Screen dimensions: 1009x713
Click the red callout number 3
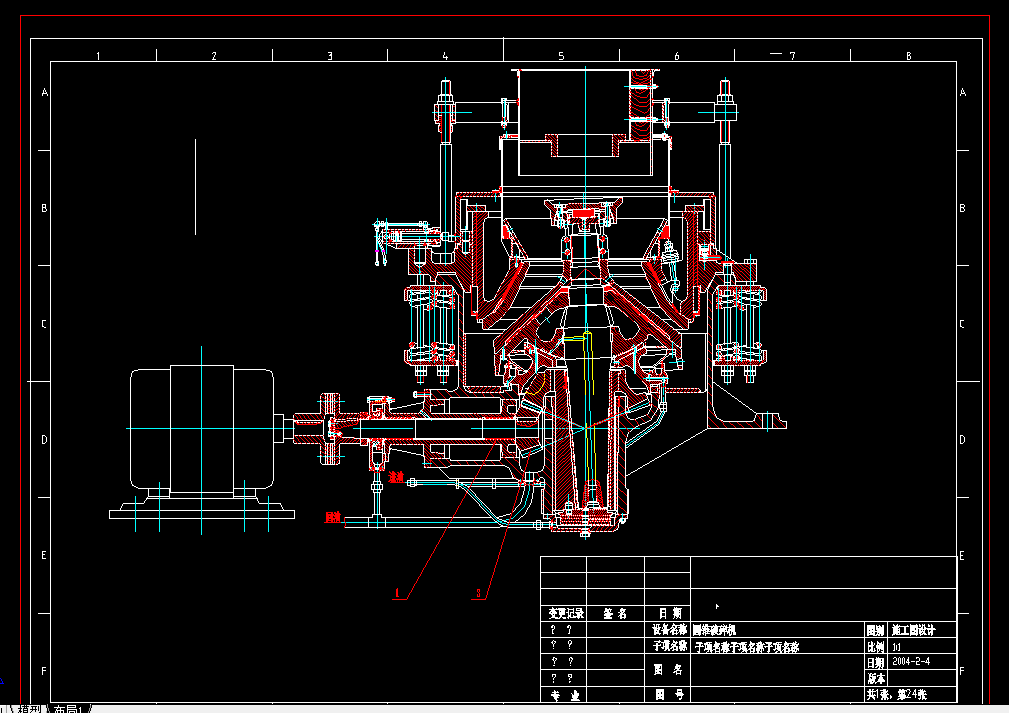(x=479, y=593)
